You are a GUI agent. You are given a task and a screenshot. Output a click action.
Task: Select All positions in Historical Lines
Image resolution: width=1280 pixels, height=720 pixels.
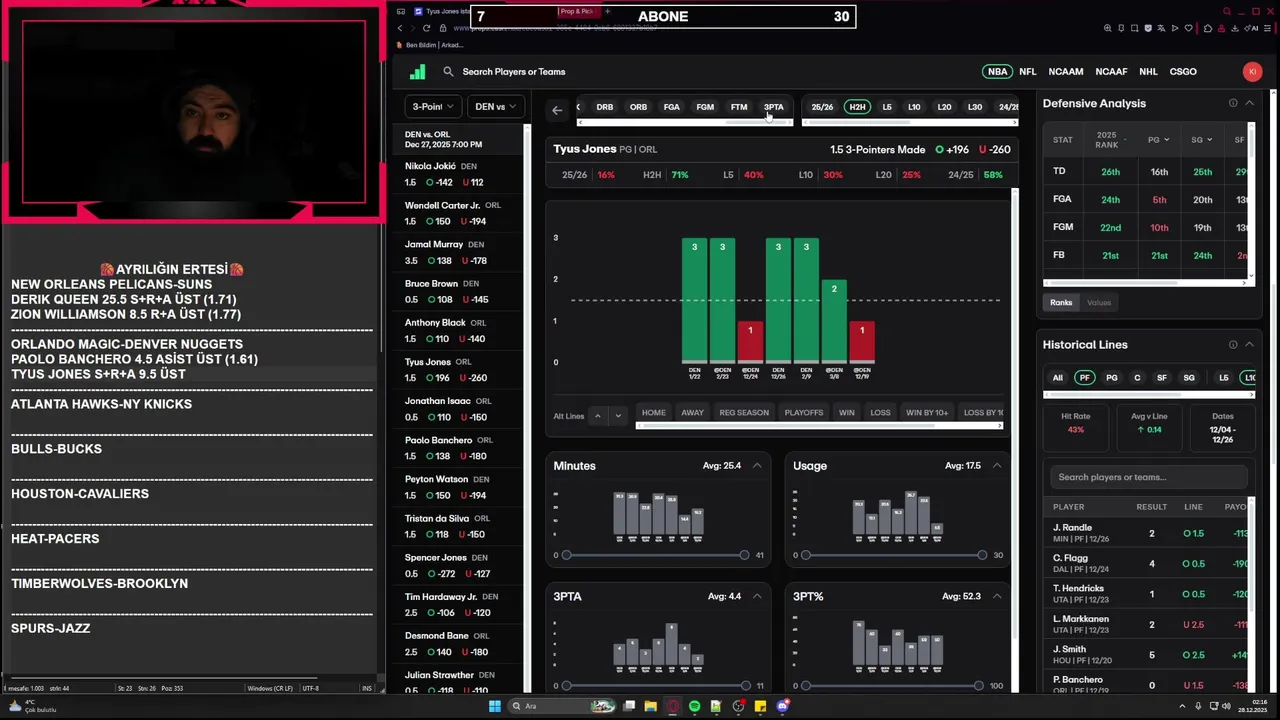(1057, 378)
